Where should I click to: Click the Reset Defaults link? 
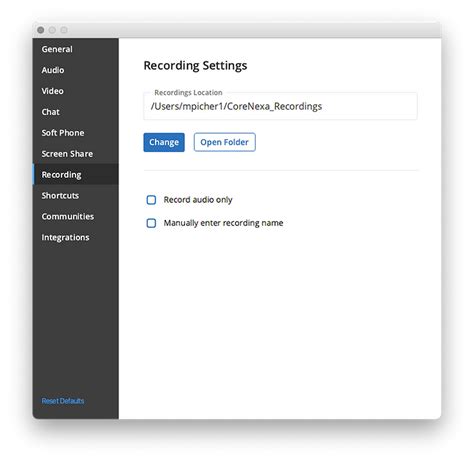click(x=63, y=401)
